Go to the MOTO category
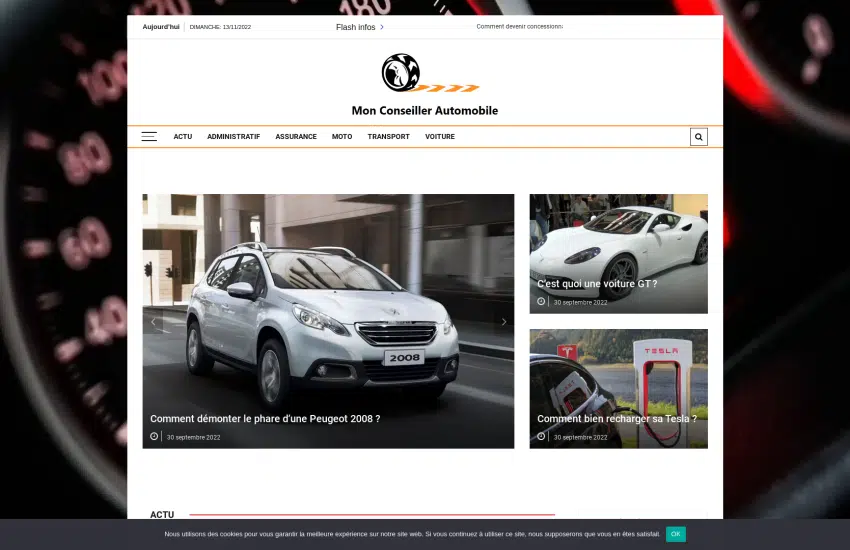The width and height of the screenshot is (850, 550). click(342, 137)
